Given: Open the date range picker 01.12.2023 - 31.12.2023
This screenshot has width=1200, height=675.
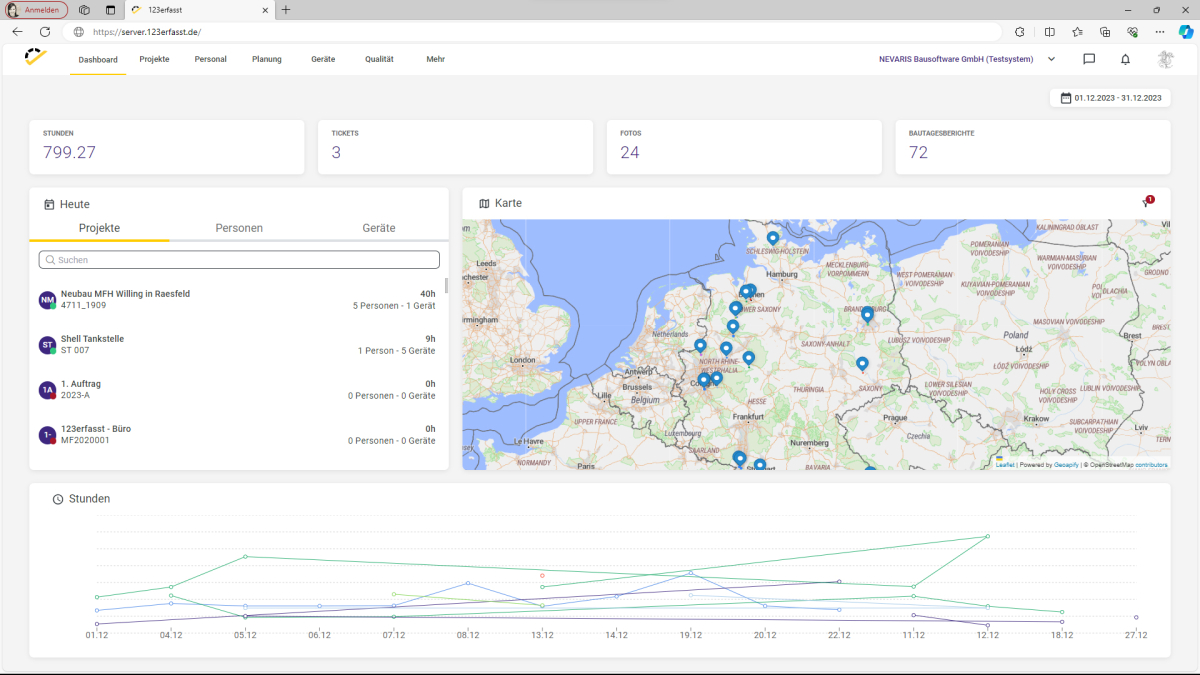Looking at the screenshot, I should 1110,98.
